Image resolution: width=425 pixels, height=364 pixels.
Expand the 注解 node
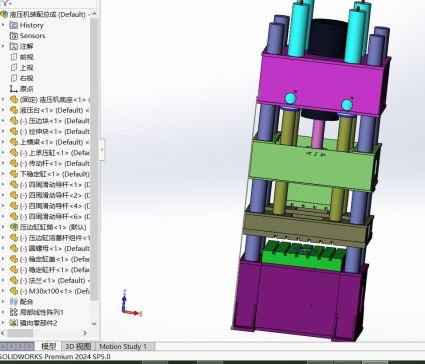point(3,46)
